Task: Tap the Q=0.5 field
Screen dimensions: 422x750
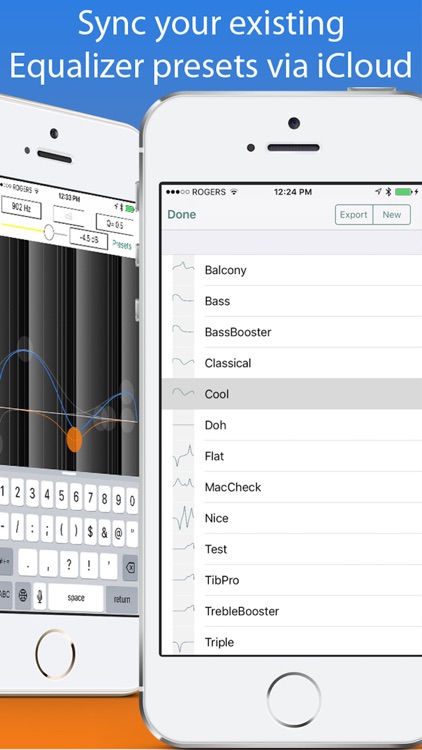Action: [115, 224]
